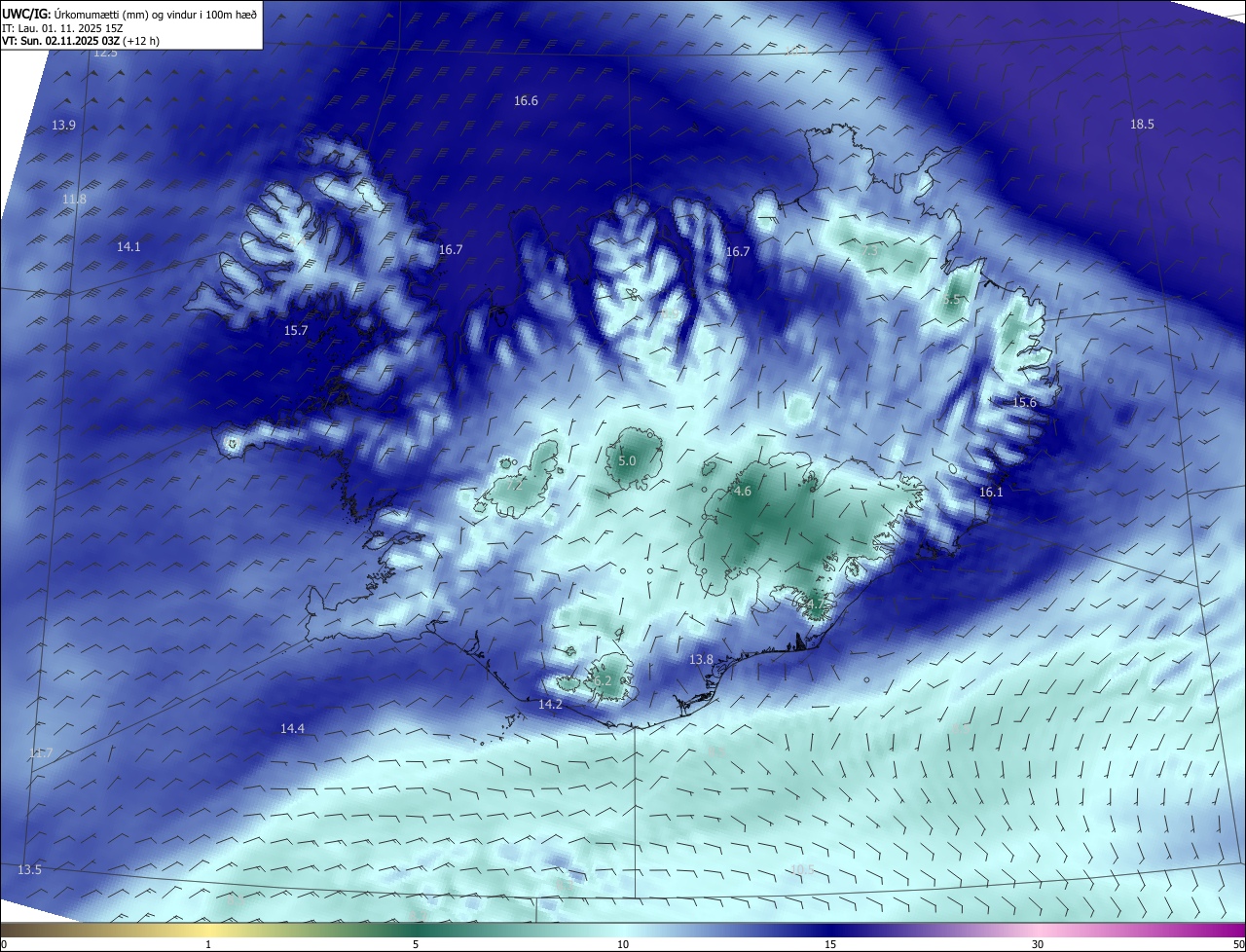Click the 5.0 value on the glacier
This screenshot has height=952, width=1246.
(627, 461)
